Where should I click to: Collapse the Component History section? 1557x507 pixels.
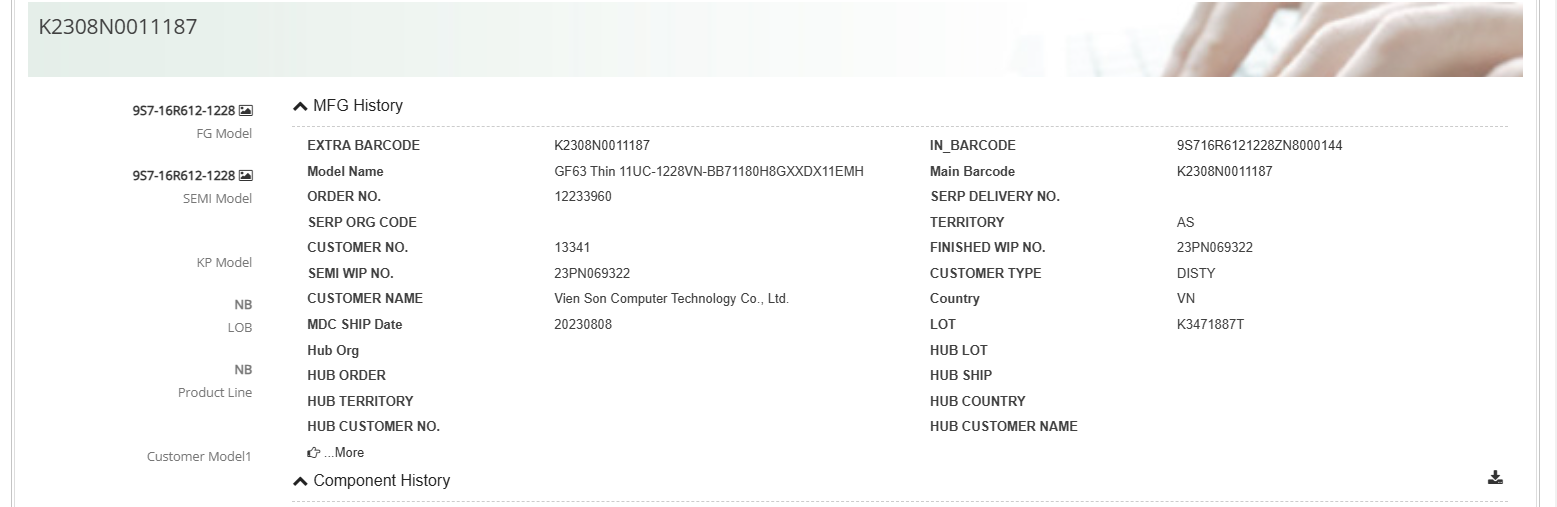301,481
